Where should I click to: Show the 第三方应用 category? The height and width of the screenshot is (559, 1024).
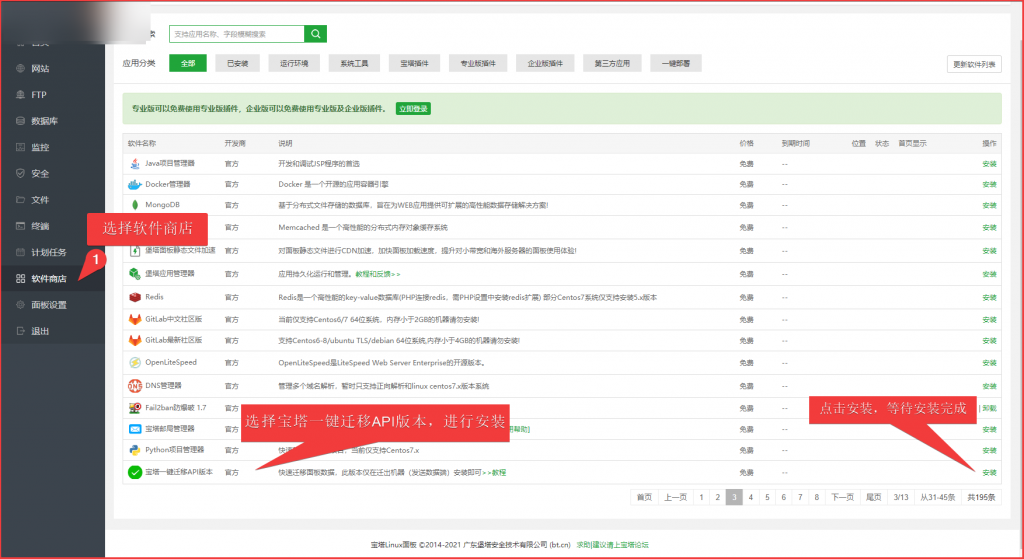(613, 63)
